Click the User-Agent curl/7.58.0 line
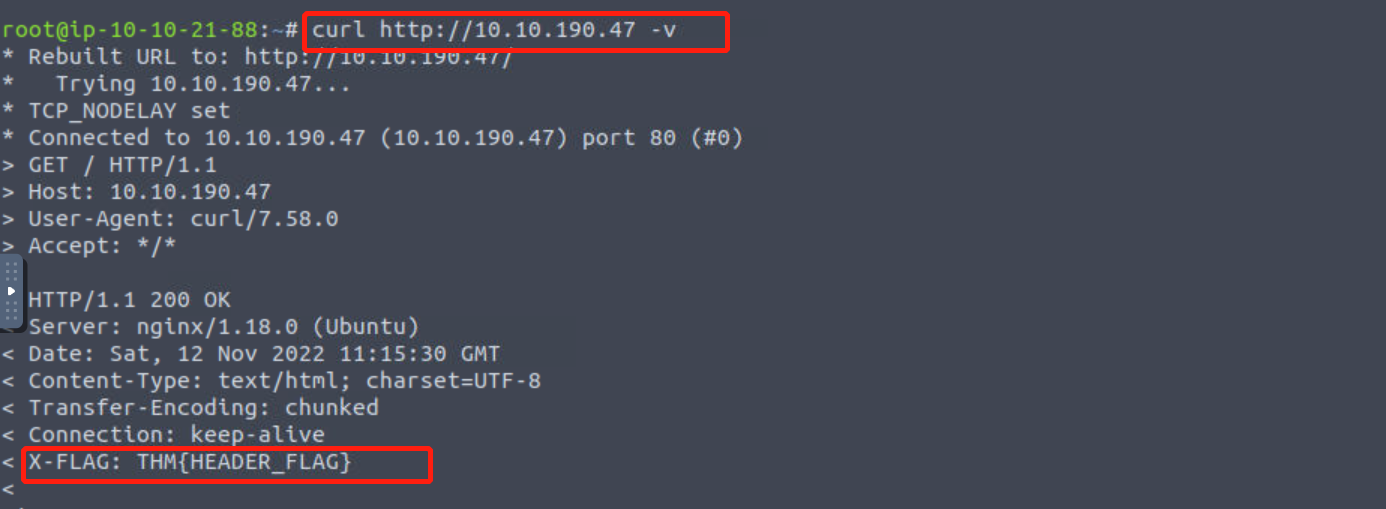 (183, 219)
